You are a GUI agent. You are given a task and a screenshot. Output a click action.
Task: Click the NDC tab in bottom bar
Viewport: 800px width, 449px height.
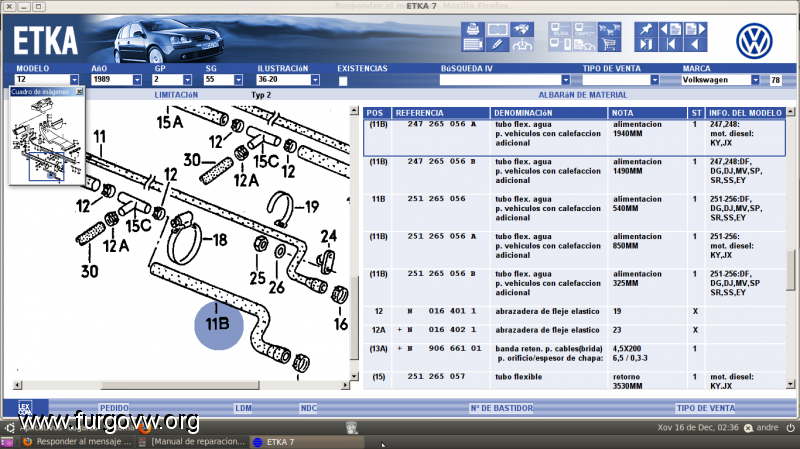click(x=309, y=408)
